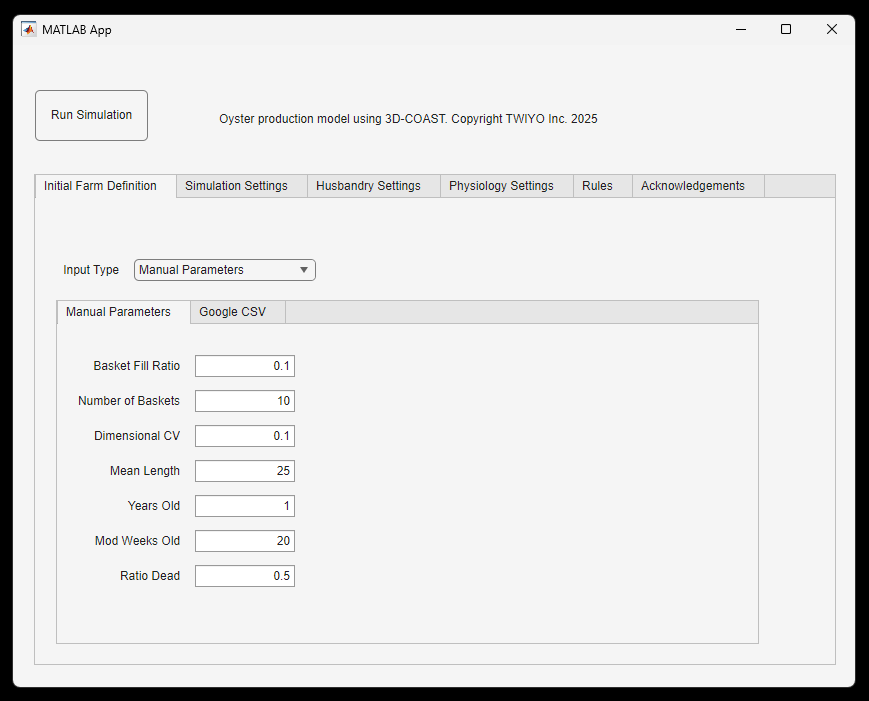Edit the Dimensional CV field

click(x=244, y=436)
